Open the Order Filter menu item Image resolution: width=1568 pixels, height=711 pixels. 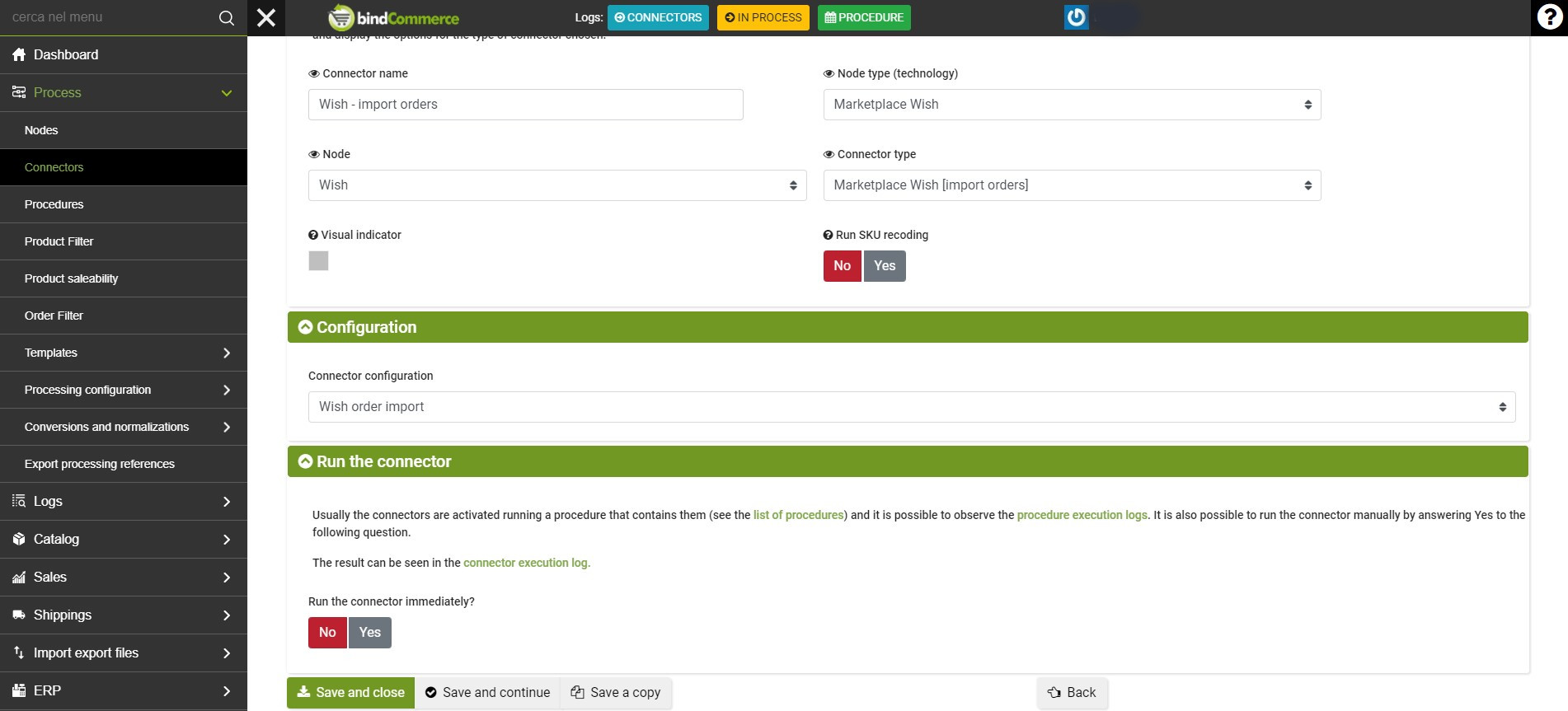124,316
